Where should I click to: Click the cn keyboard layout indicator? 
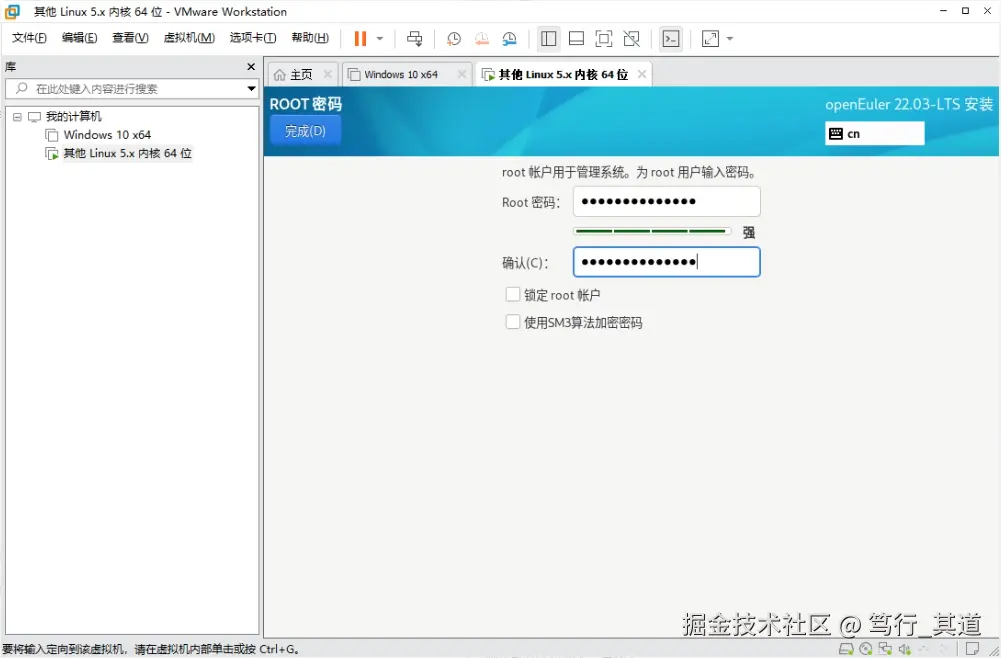click(875, 133)
